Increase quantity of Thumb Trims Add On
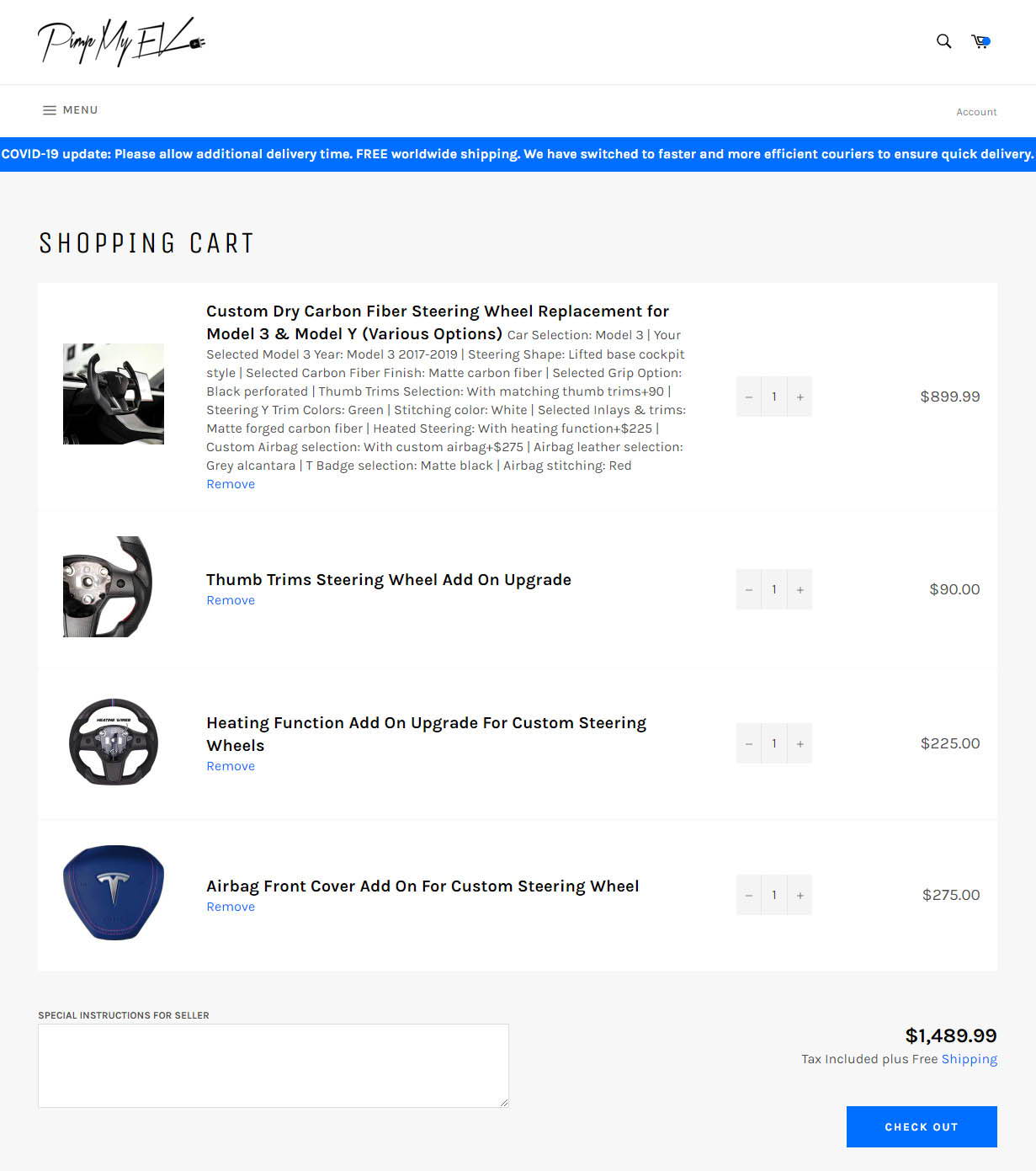This screenshot has width=1036, height=1171. (800, 589)
